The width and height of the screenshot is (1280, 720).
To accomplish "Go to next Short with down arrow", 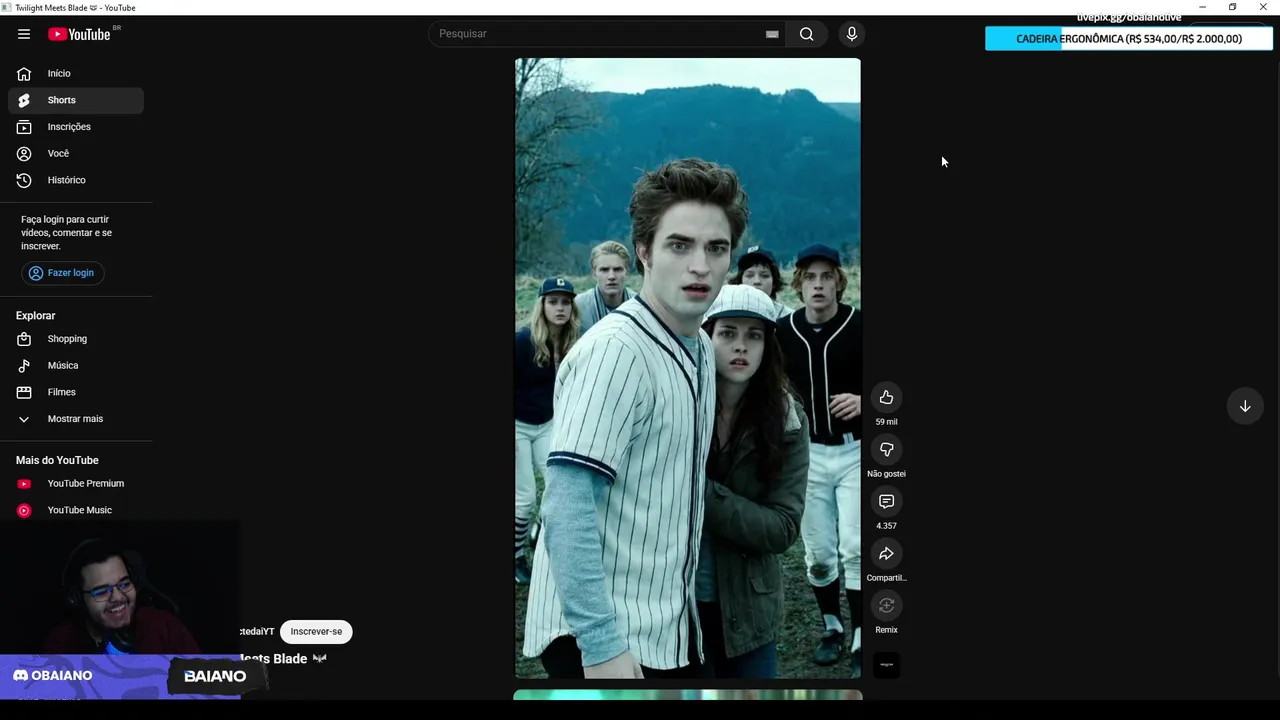I will [1245, 406].
